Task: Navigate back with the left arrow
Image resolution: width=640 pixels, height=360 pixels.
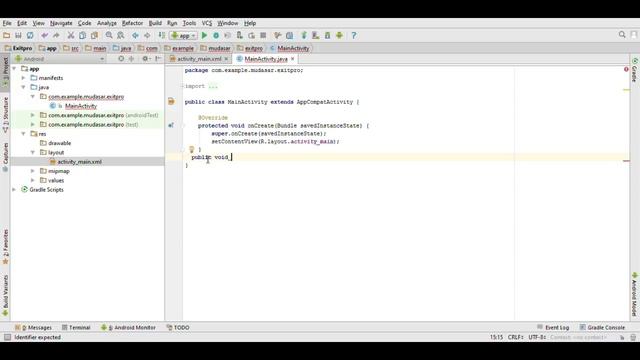Action: (135, 36)
